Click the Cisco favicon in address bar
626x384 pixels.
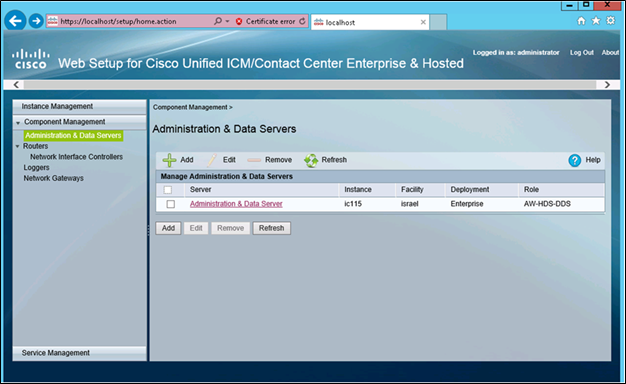tap(53, 21)
